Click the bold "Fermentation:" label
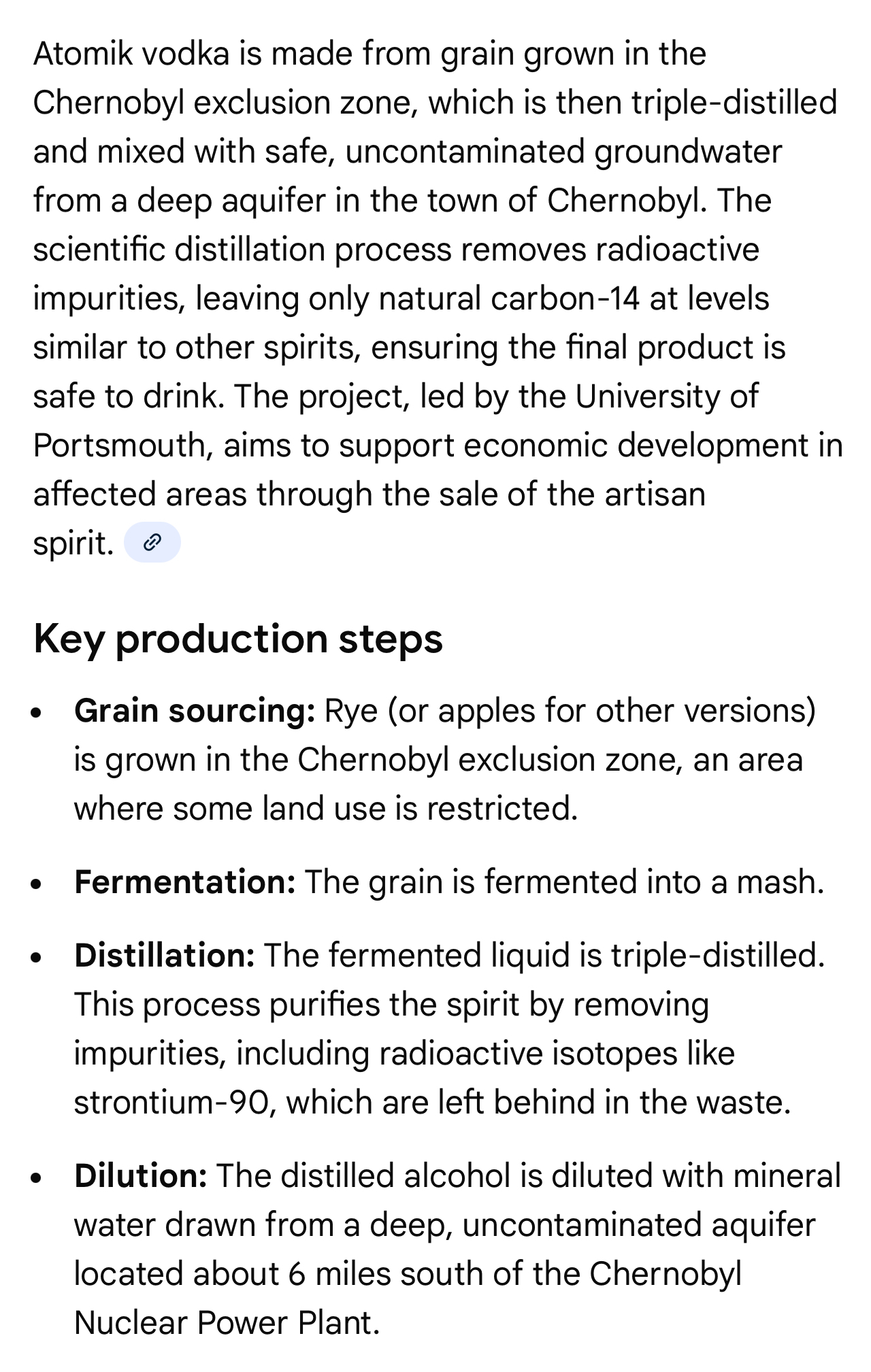 pos(184,882)
